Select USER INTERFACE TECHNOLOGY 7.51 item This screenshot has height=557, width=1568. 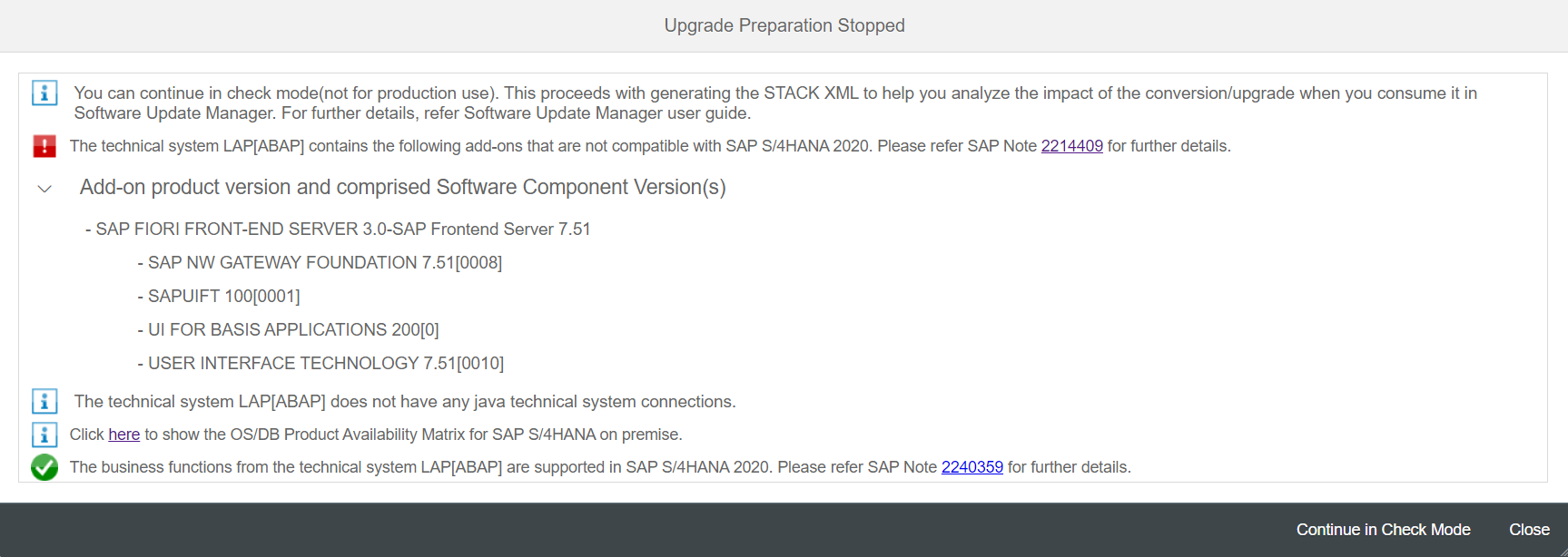321,364
